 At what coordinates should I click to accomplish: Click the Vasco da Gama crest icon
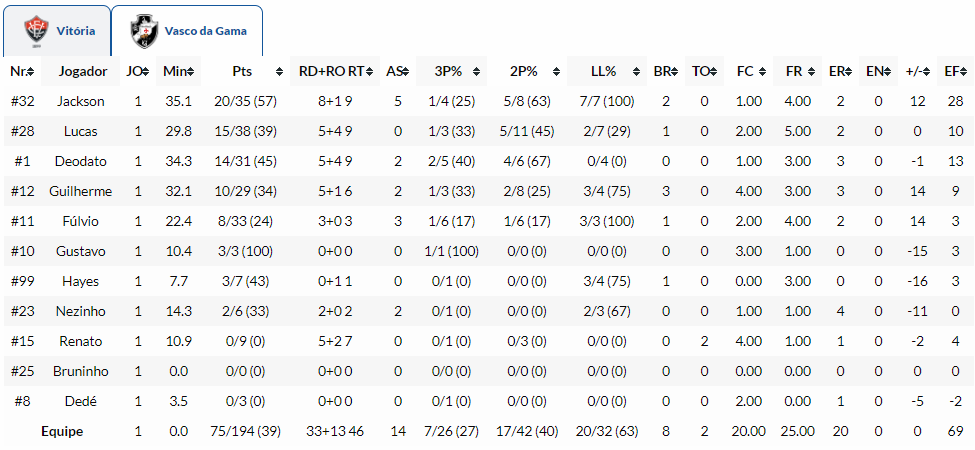coord(145,31)
